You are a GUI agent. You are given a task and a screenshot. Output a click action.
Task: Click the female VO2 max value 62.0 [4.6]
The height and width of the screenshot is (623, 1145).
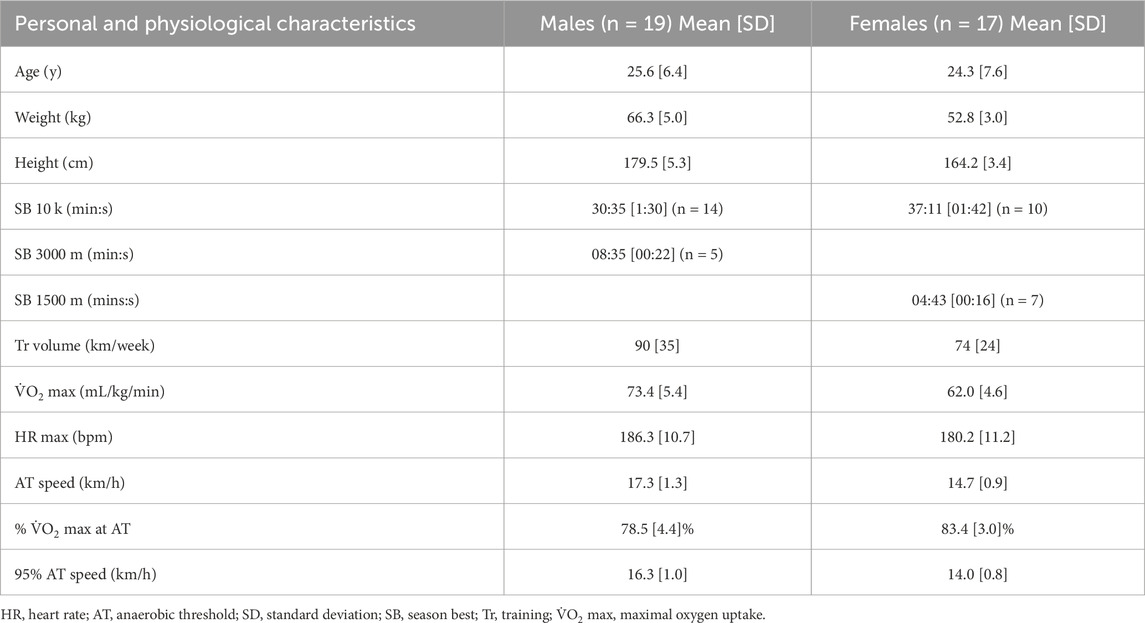[x=977, y=391]
